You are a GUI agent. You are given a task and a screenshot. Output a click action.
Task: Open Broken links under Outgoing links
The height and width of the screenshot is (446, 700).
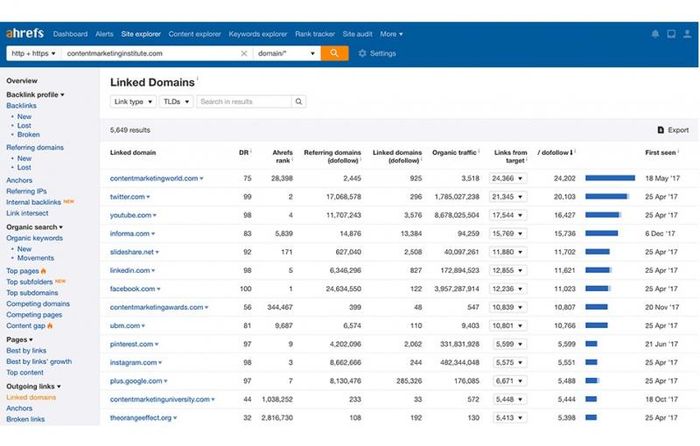tap(25, 419)
